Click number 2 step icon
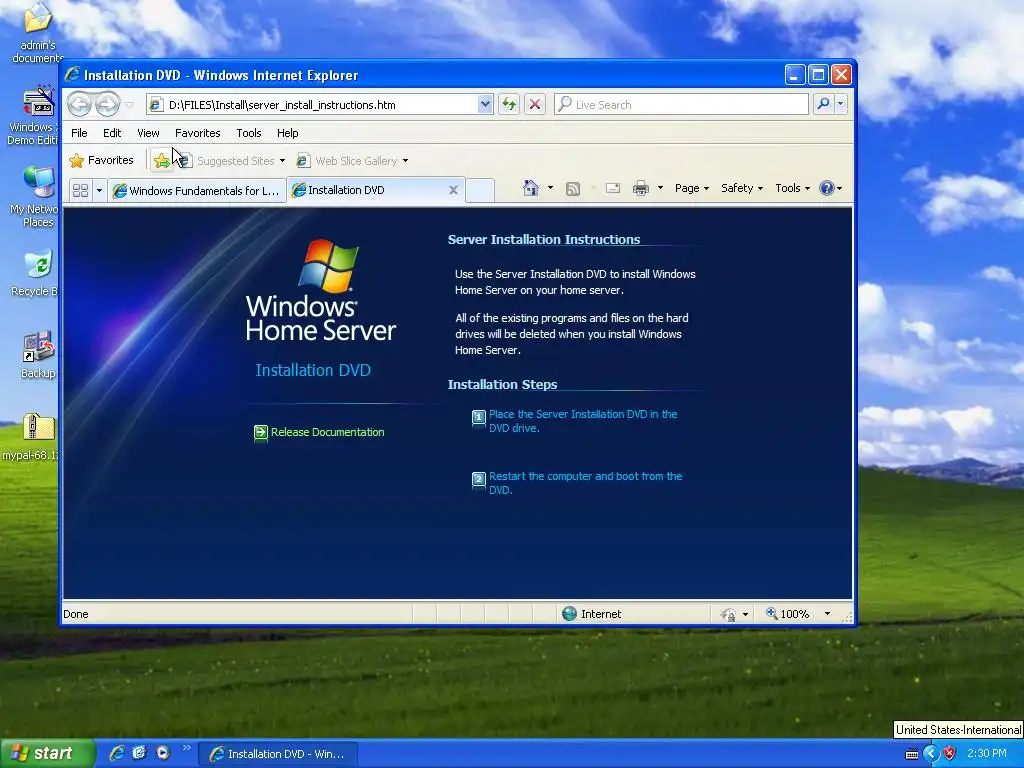Viewport: 1024px width, 768px height. click(x=479, y=480)
